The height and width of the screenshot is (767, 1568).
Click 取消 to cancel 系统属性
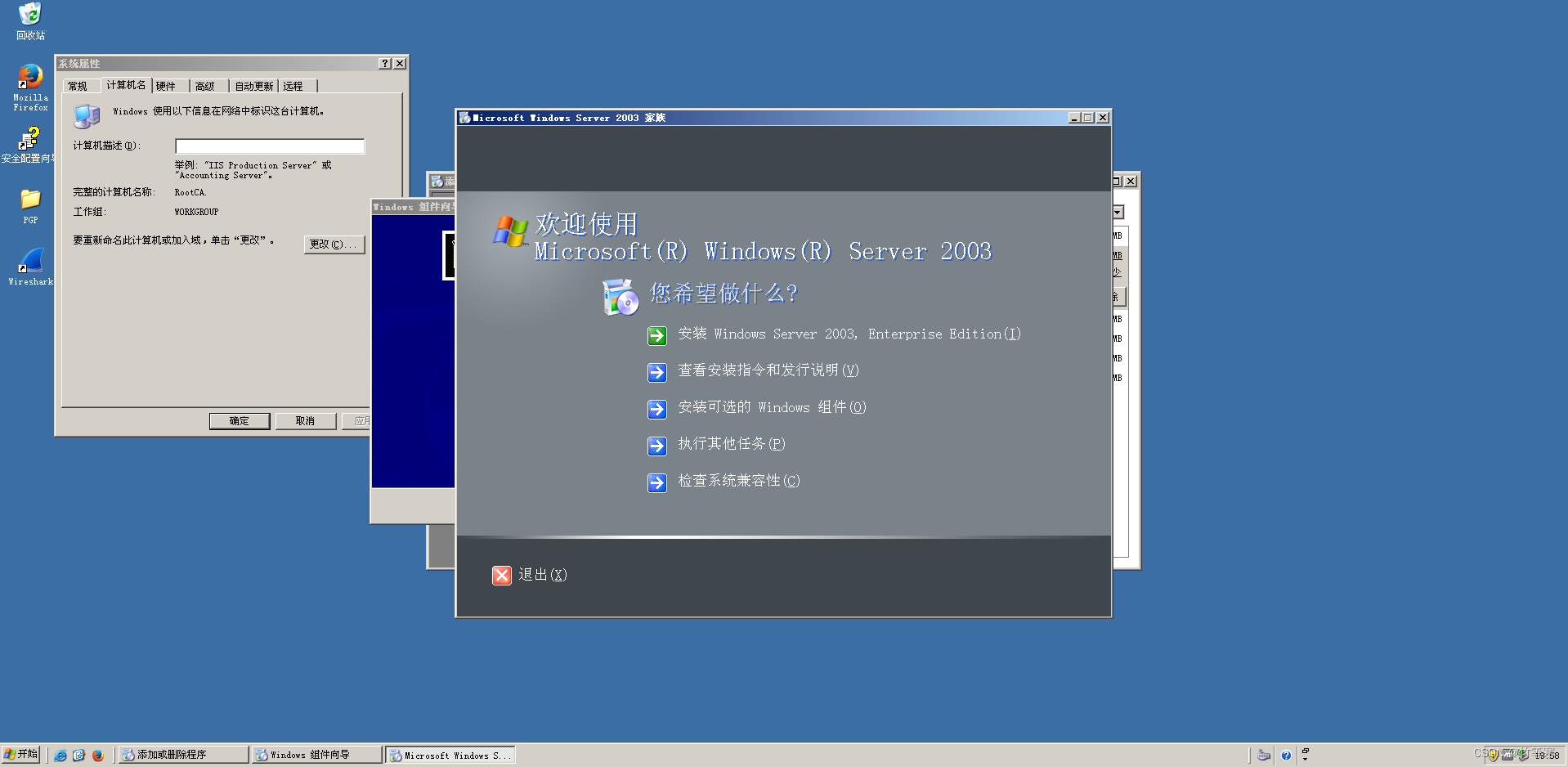(305, 421)
